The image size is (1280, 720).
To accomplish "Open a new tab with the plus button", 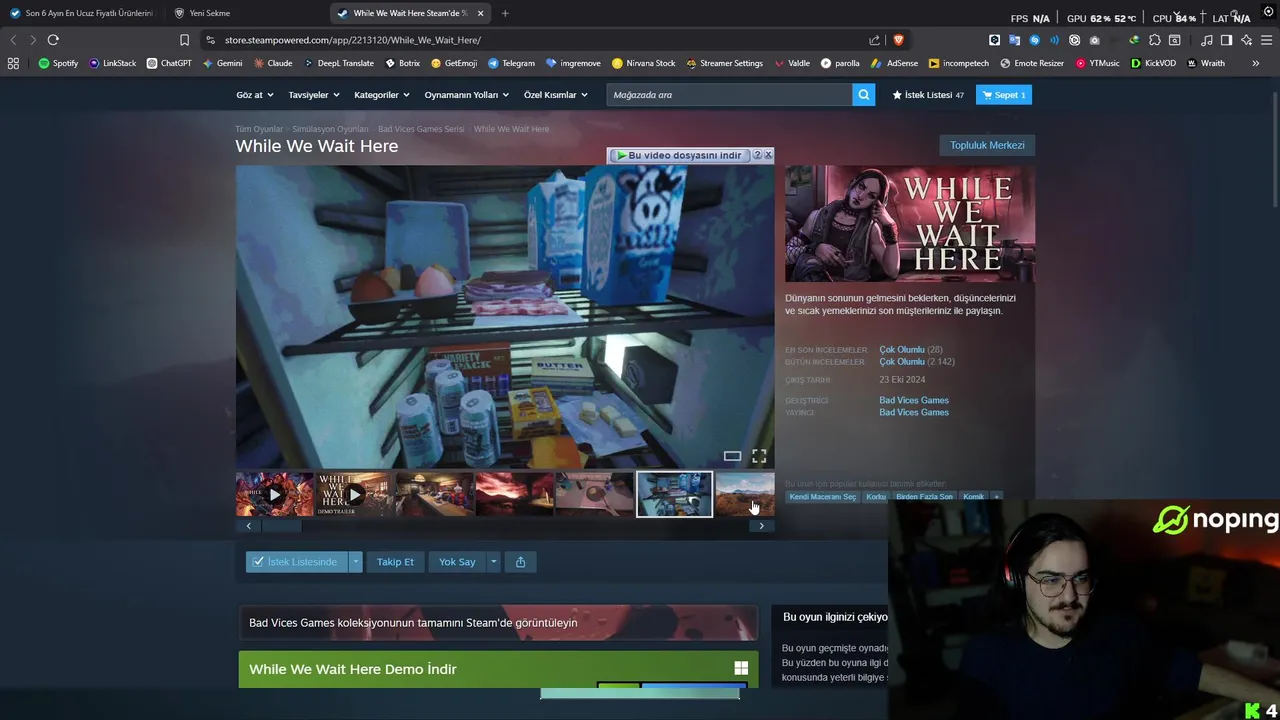I will click(505, 13).
